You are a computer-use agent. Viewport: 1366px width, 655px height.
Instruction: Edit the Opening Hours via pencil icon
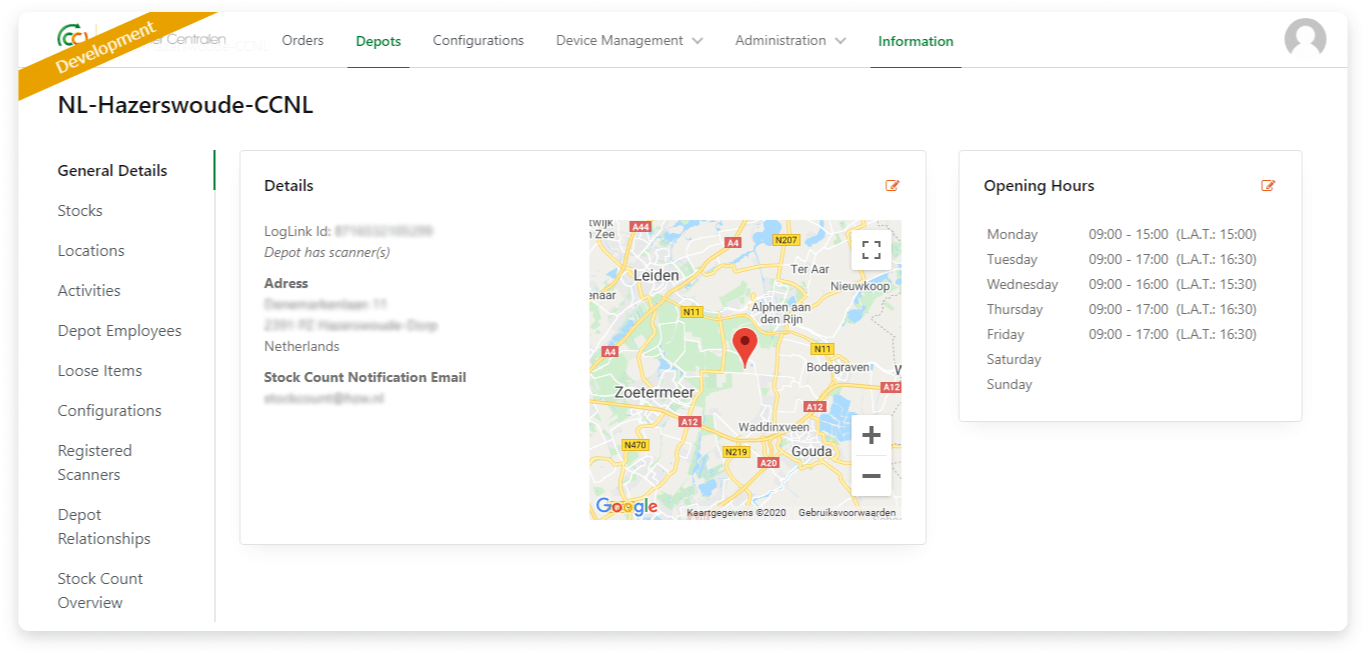click(x=1268, y=186)
